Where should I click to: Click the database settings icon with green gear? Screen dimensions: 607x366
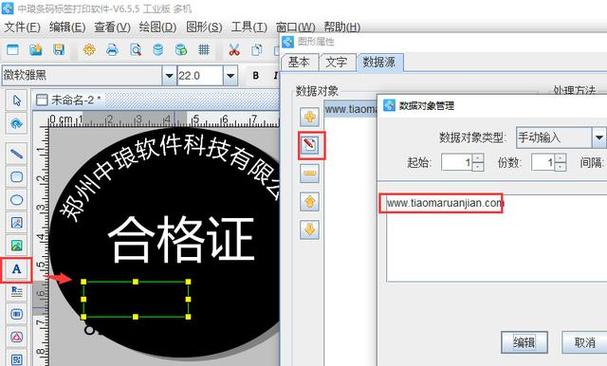pos(181,50)
